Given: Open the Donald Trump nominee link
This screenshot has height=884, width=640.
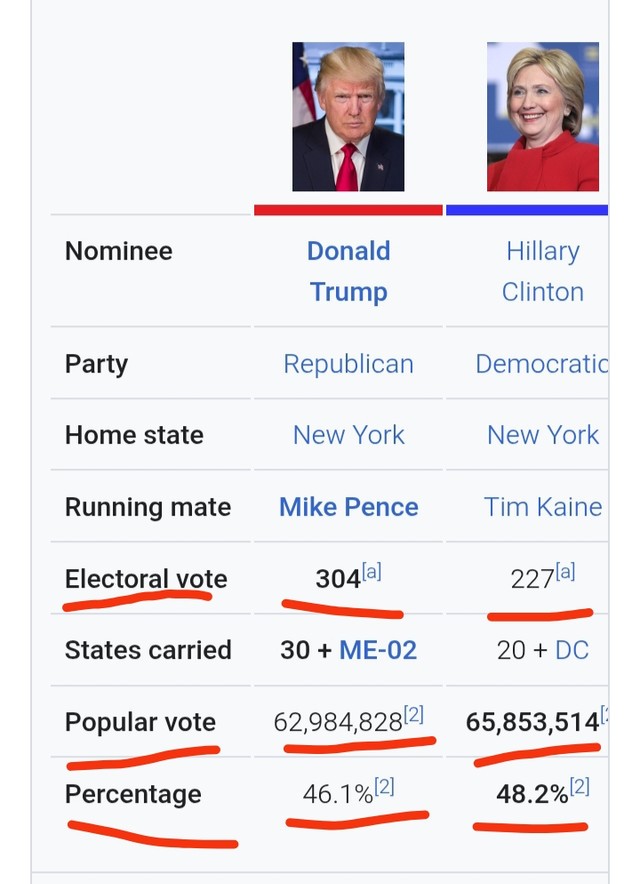Looking at the screenshot, I should pyautogui.click(x=348, y=271).
